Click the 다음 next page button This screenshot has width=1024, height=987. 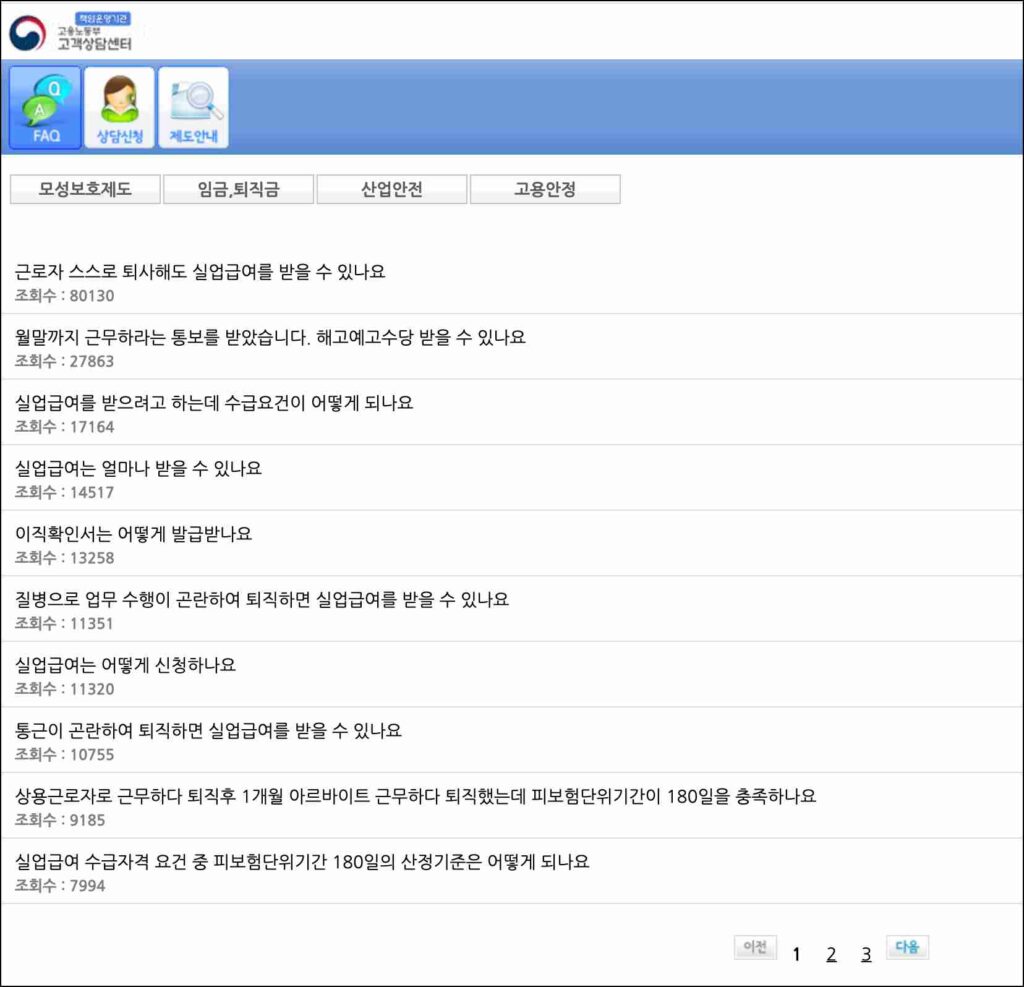coord(907,947)
